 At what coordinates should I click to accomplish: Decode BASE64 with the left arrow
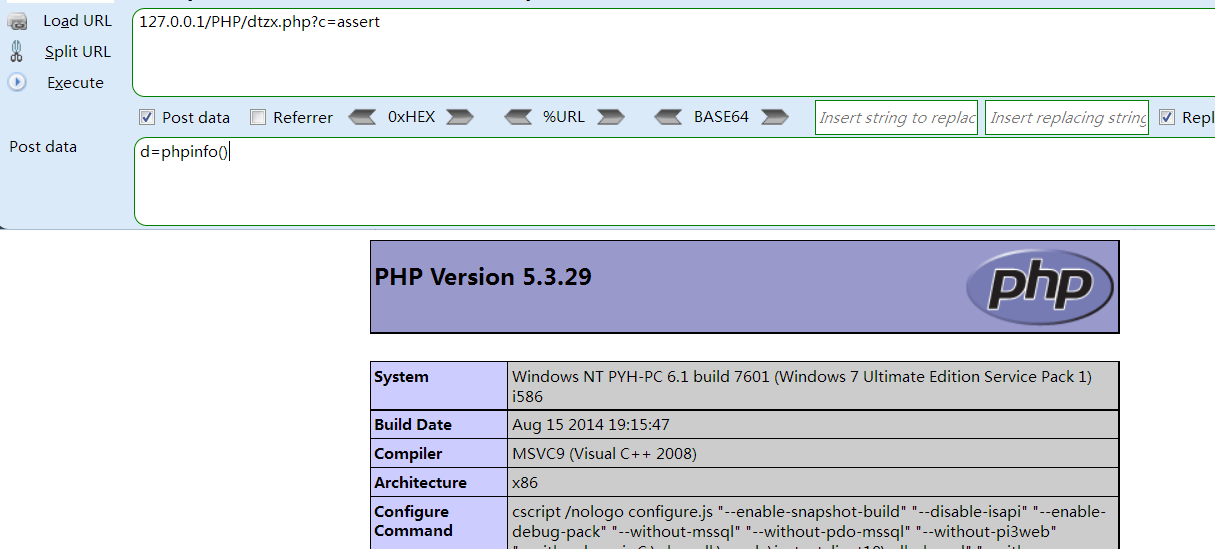pyautogui.click(x=669, y=117)
